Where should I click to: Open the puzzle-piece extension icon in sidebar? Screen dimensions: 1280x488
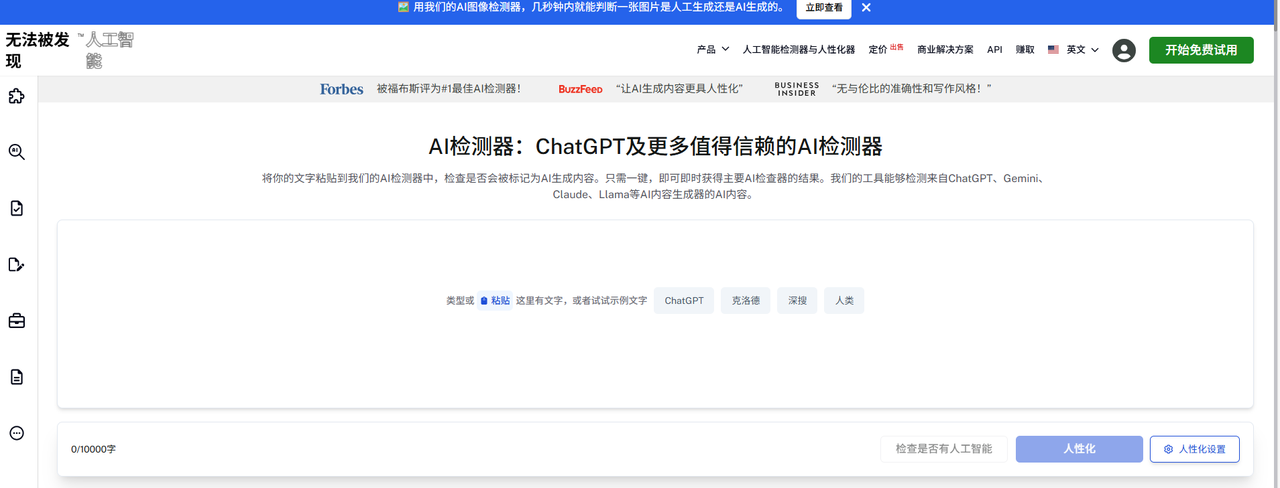[16, 96]
